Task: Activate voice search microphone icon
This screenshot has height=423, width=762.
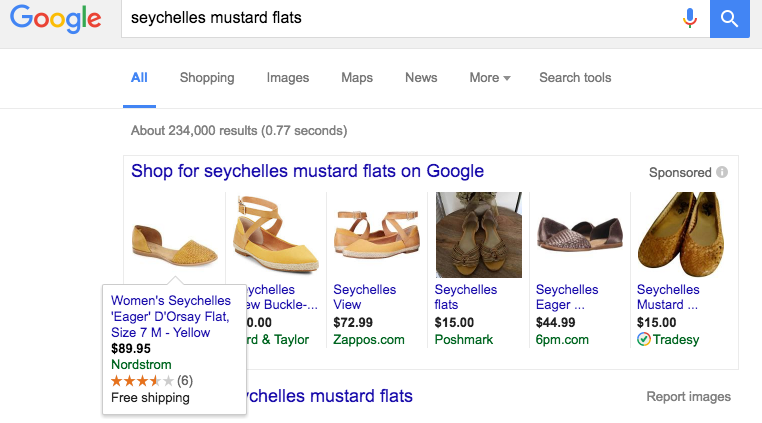Action: (x=690, y=18)
